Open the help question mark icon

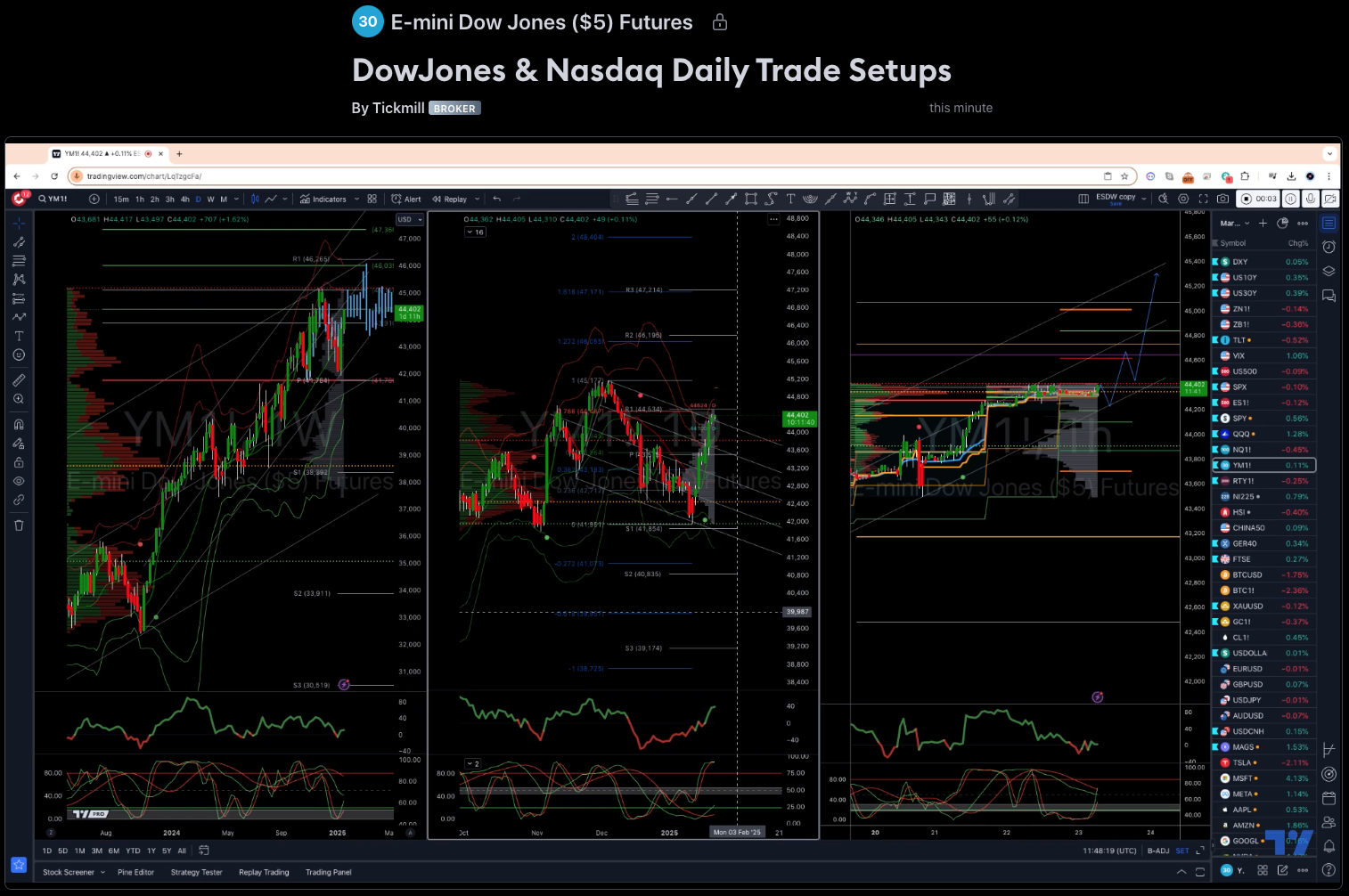(x=1329, y=870)
